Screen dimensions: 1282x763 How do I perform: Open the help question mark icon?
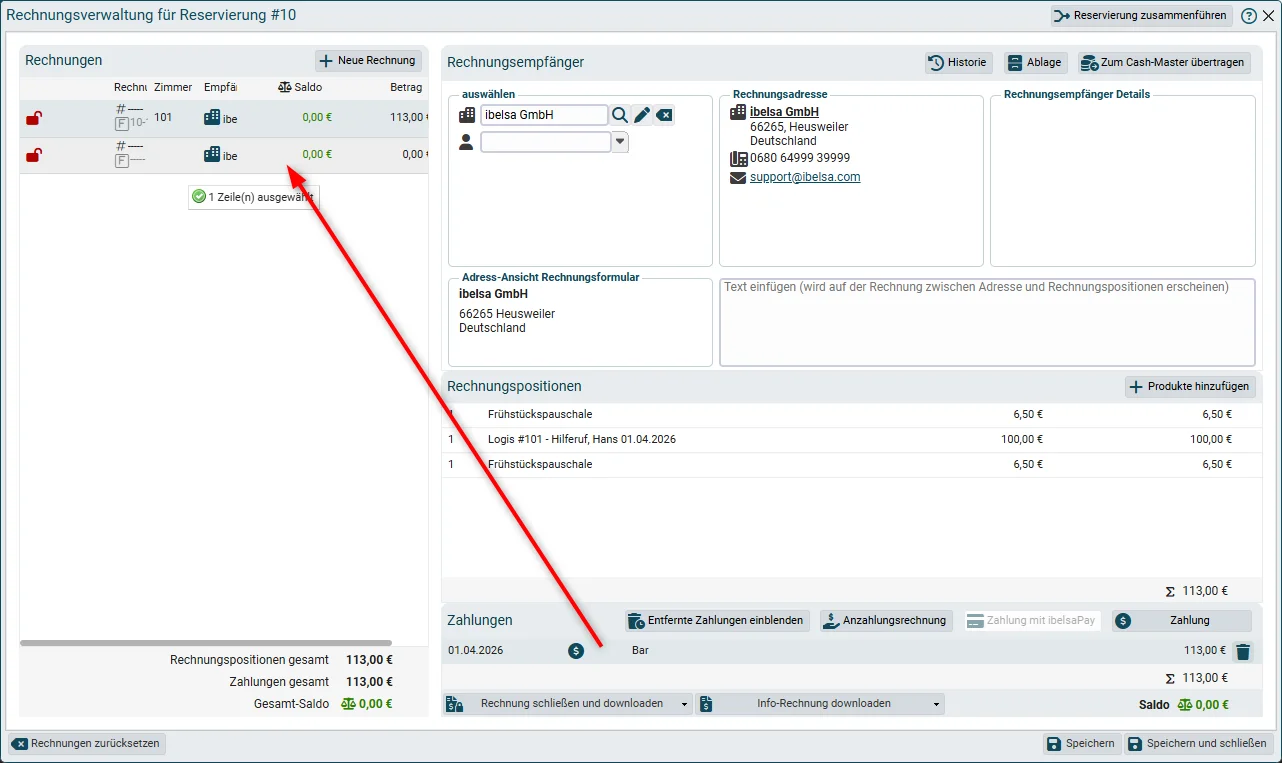tap(1249, 16)
